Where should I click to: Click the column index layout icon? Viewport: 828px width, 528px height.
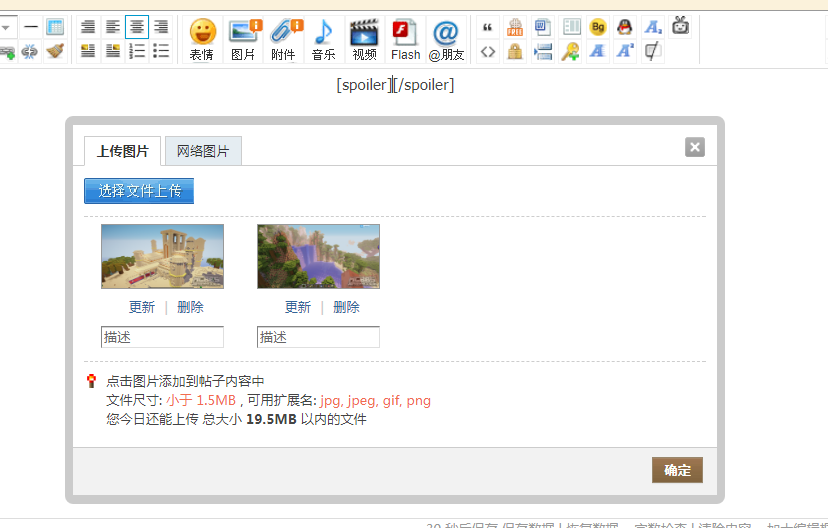(x=571, y=26)
